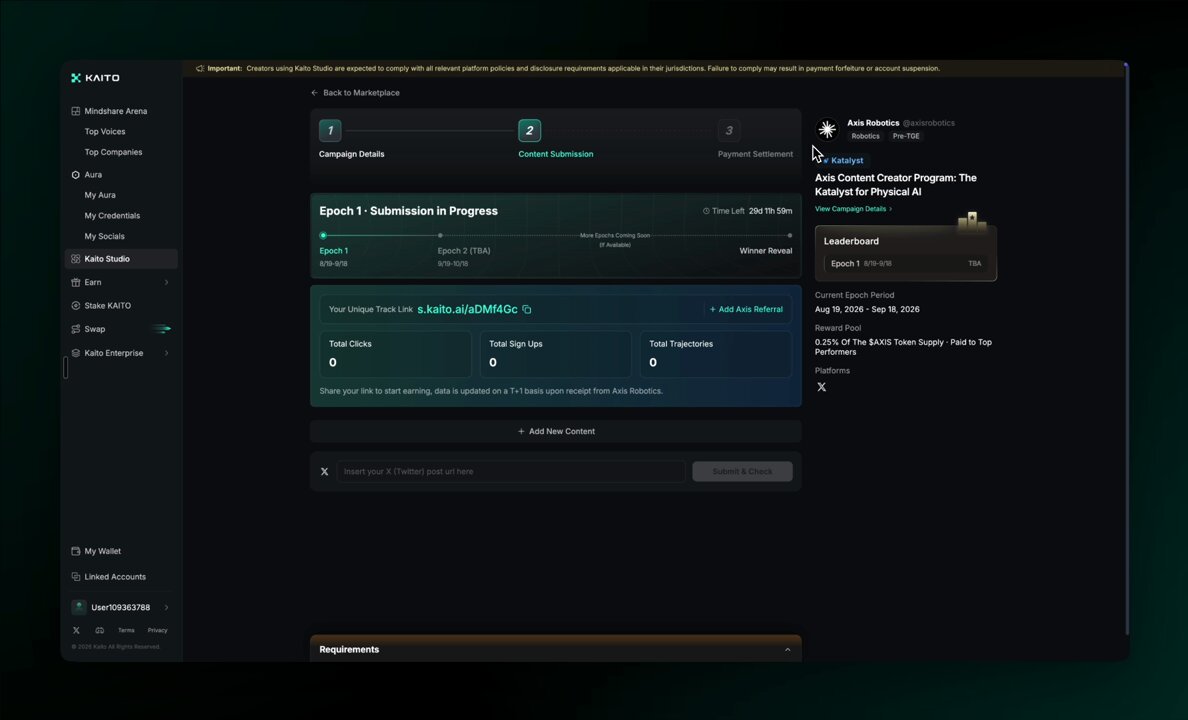
Task: Open Kaito X profile icon in footer
Action: [76, 630]
